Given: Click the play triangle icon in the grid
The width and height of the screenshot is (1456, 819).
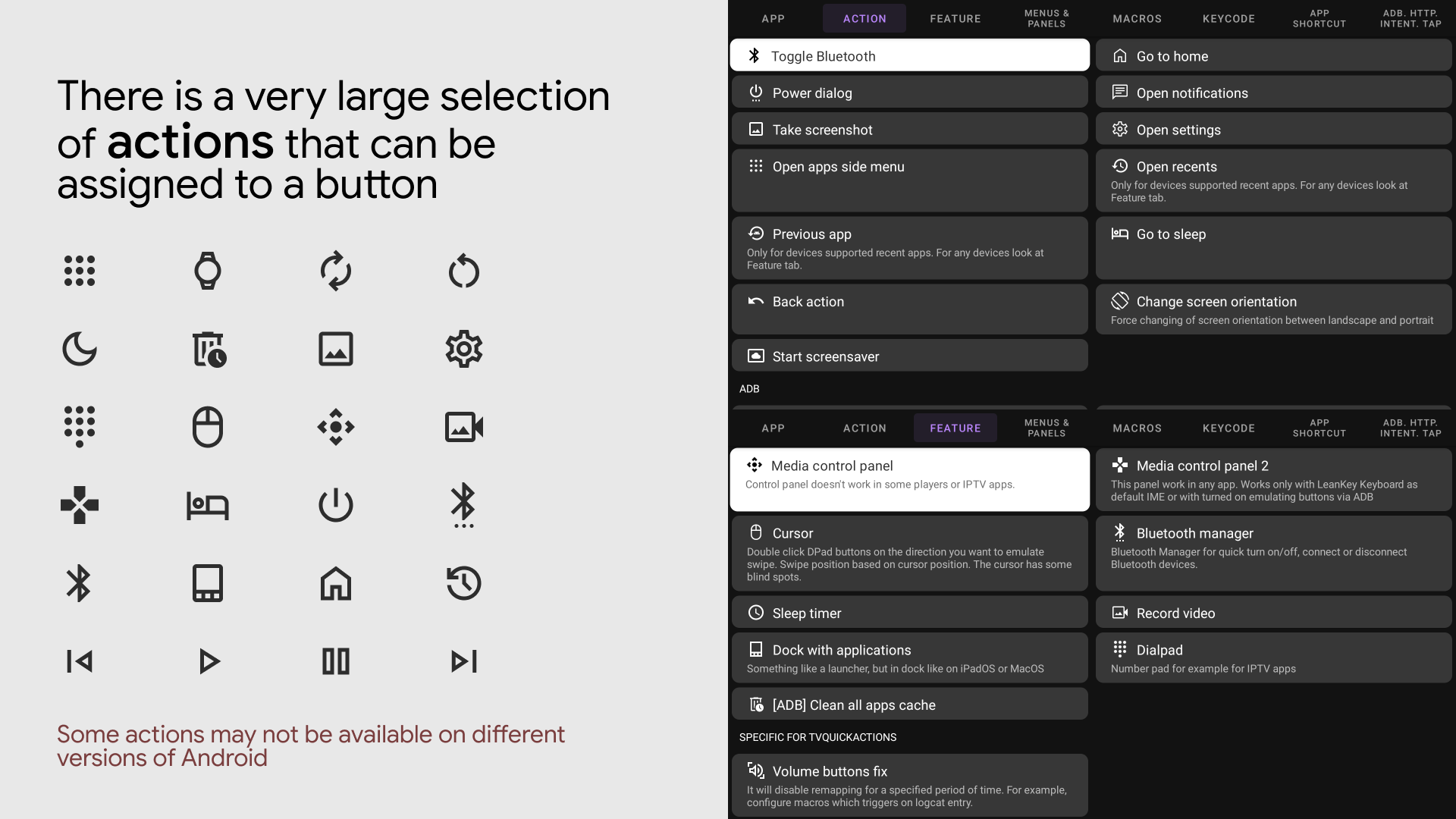Looking at the screenshot, I should (209, 661).
